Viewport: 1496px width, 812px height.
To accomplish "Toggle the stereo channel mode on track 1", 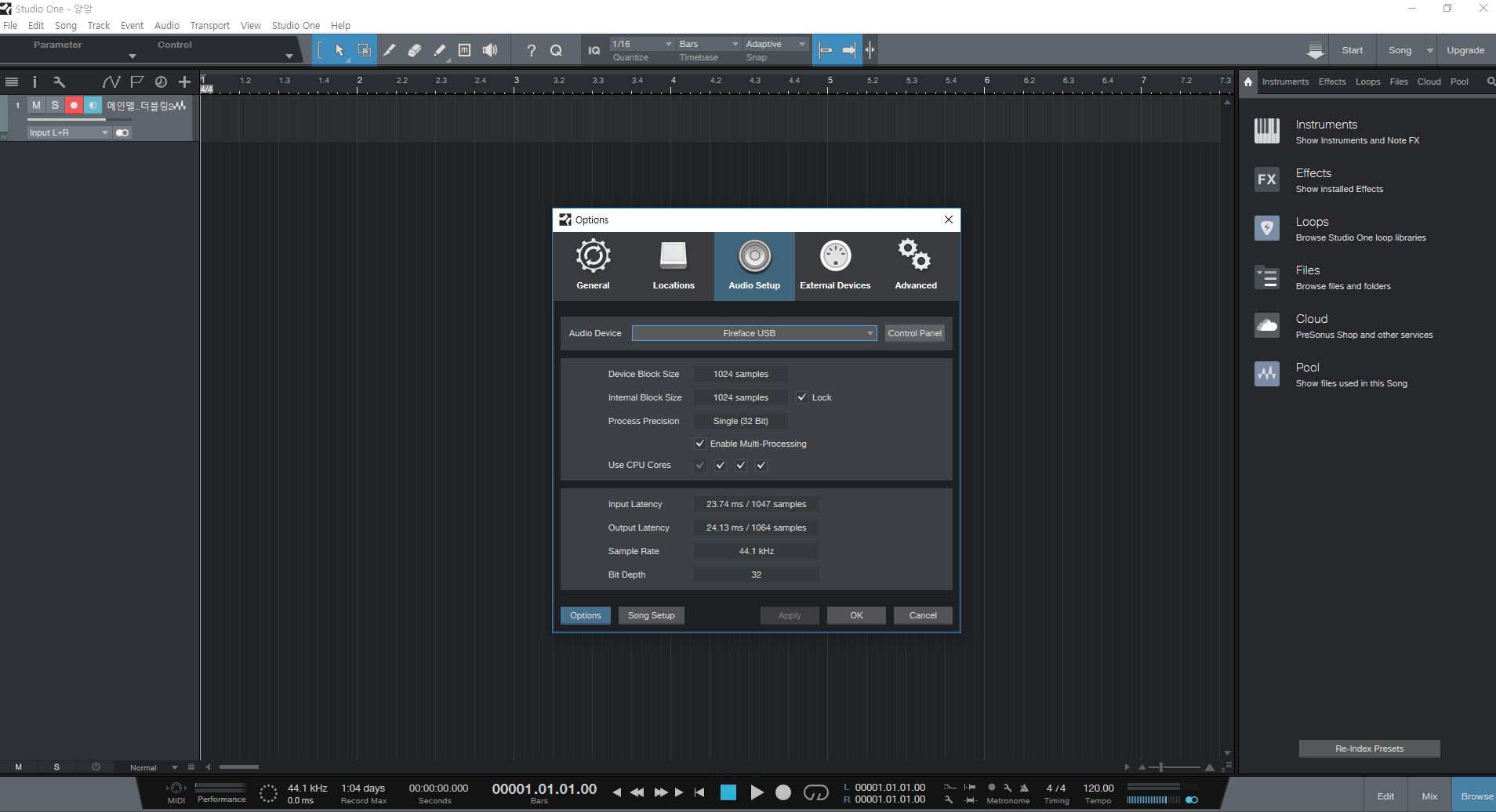I will tap(122, 132).
